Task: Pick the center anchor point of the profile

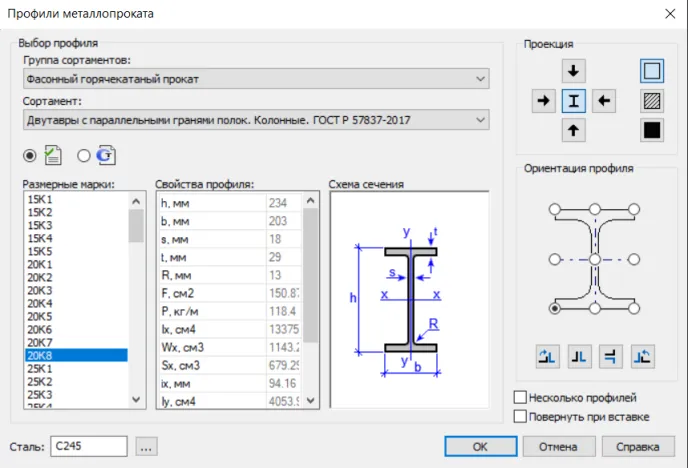Action: click(x=595, y=259)
